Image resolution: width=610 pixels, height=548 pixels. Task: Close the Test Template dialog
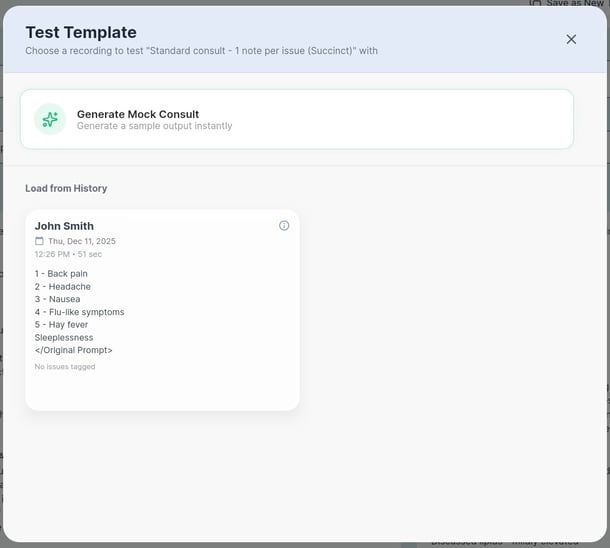(x=571, y=39)
